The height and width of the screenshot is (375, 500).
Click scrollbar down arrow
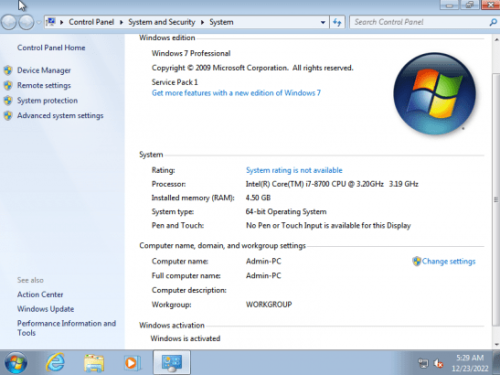(x=496, y=344)
